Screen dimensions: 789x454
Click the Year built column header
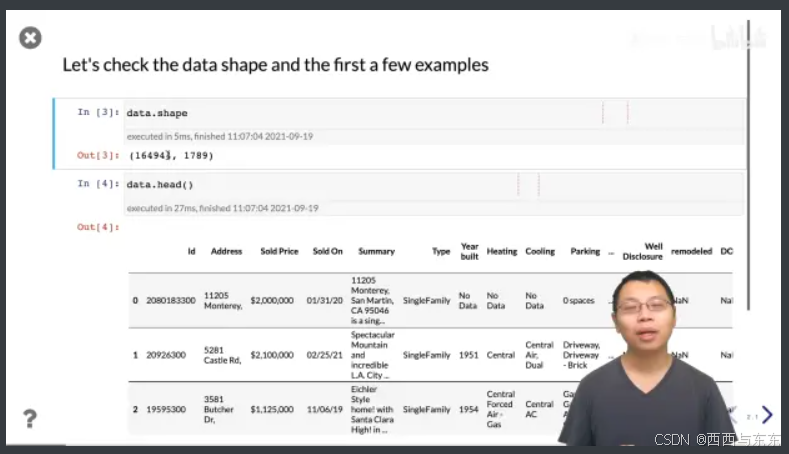[469, 251]
